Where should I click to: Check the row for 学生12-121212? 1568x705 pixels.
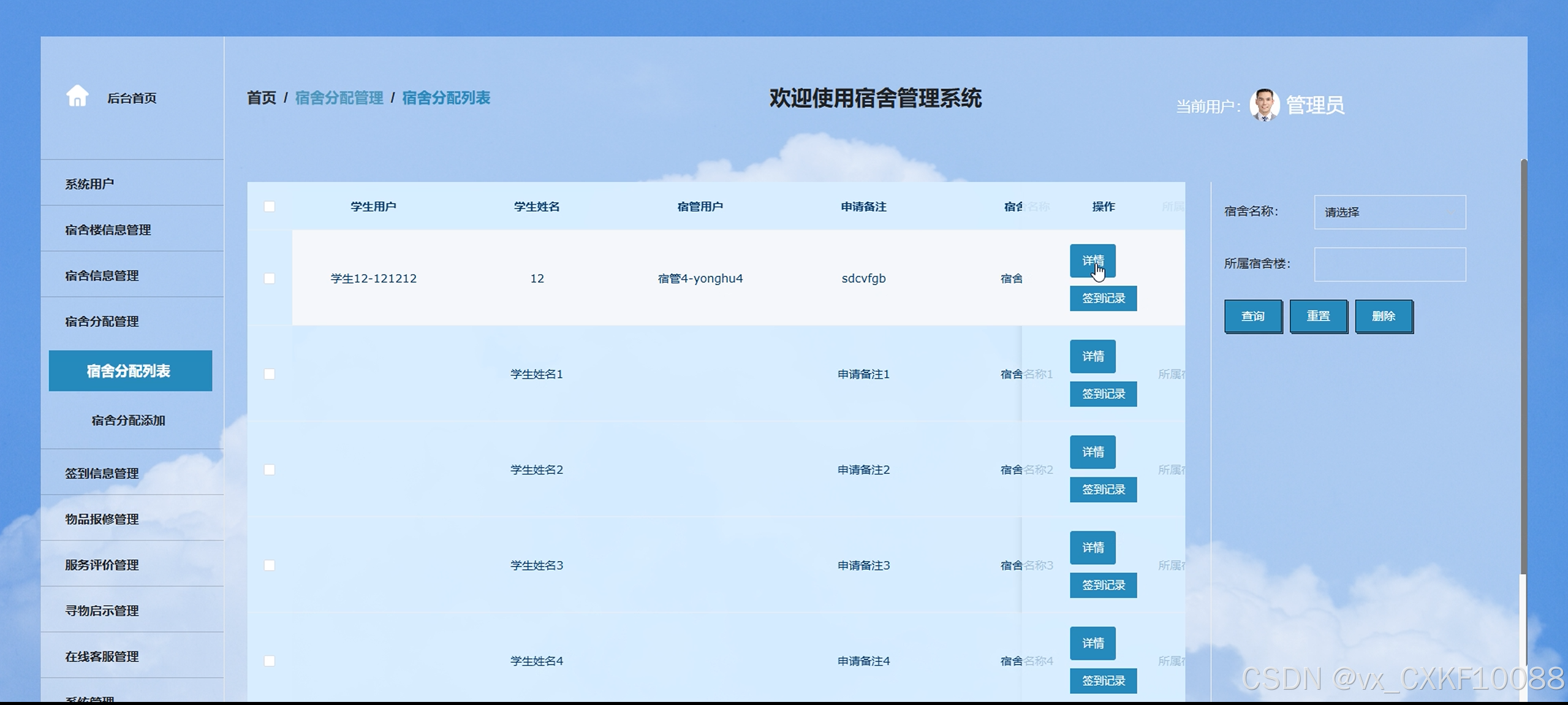tap(270, 278)
